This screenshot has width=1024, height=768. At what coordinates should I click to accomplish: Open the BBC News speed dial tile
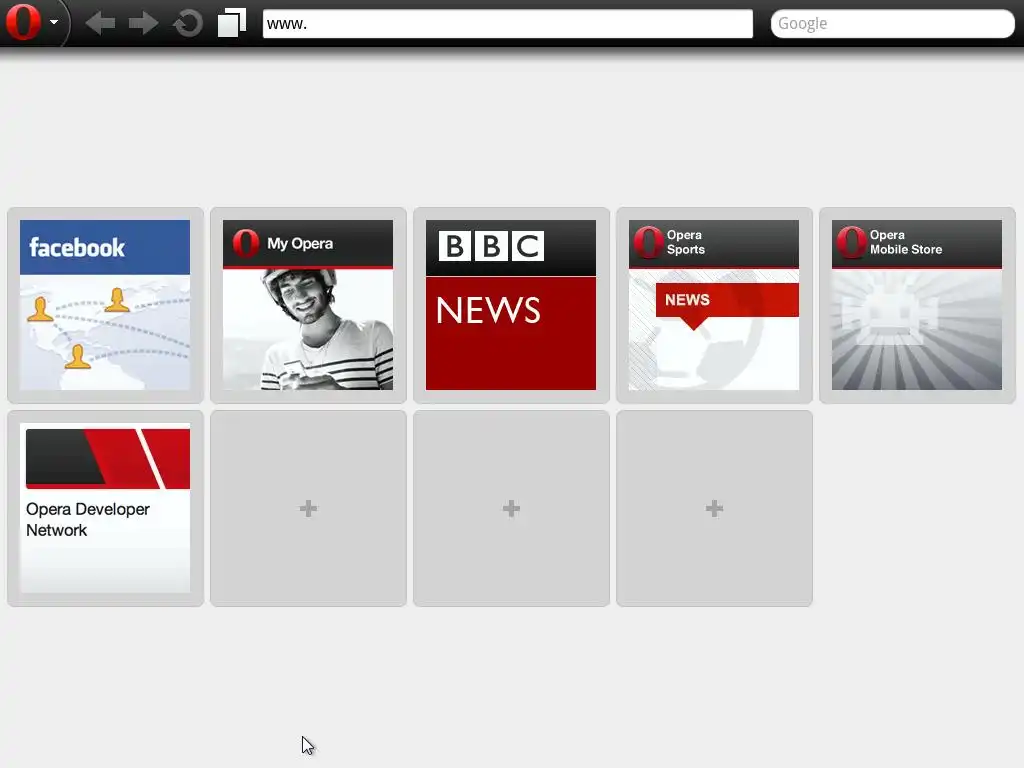[511, 305]
